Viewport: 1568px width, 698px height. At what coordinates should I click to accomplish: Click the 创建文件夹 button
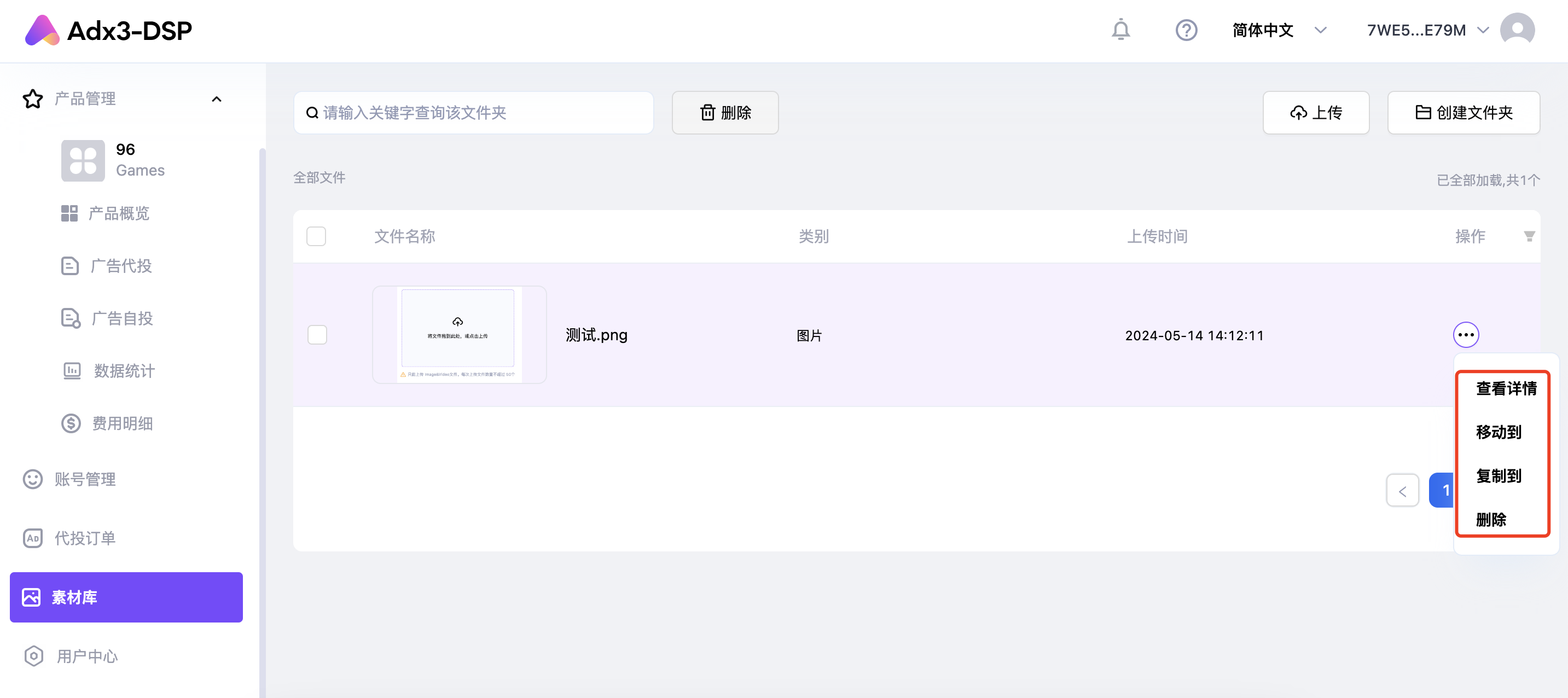(x=1463, y=113)
